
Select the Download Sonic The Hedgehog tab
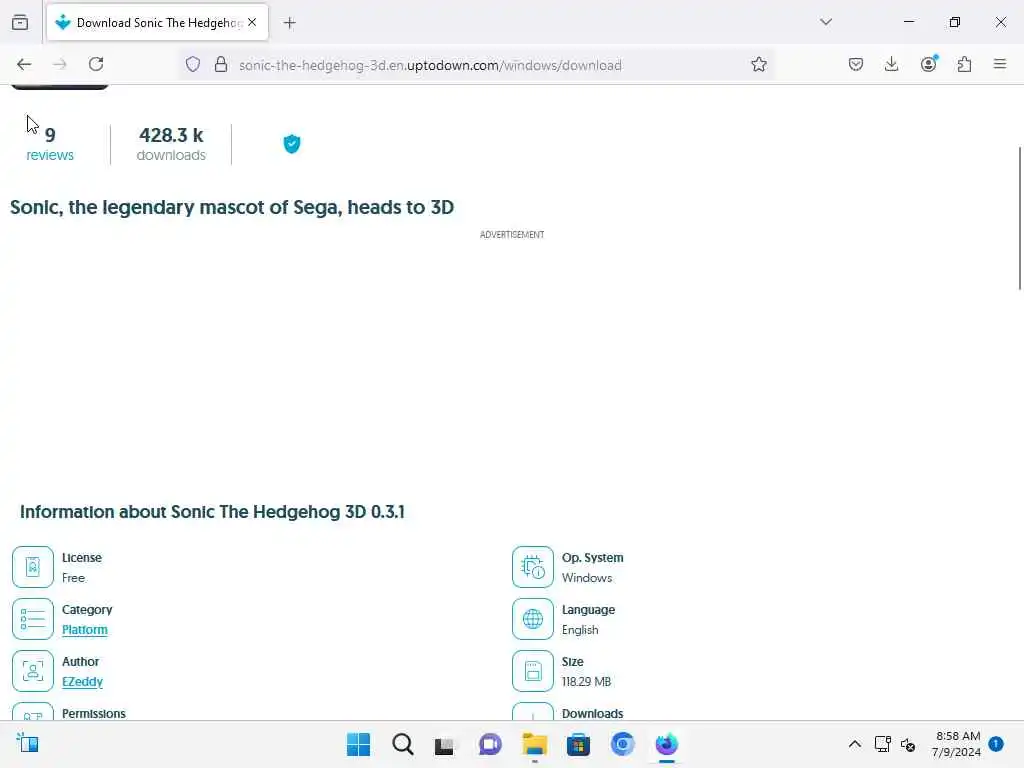click(157, 22)
